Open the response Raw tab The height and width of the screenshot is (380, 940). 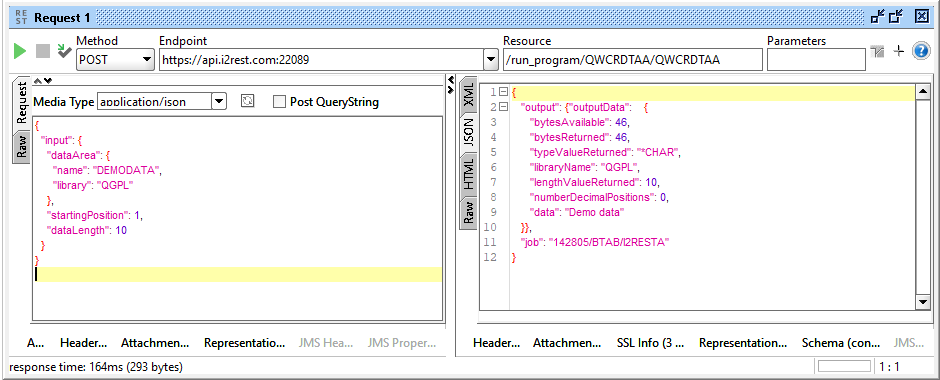468,212
